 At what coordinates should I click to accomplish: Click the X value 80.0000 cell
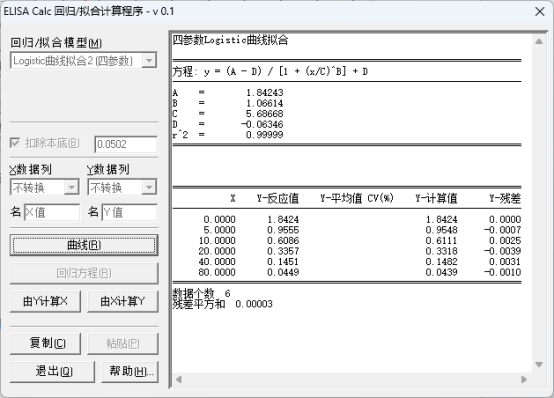coord(217,273)
